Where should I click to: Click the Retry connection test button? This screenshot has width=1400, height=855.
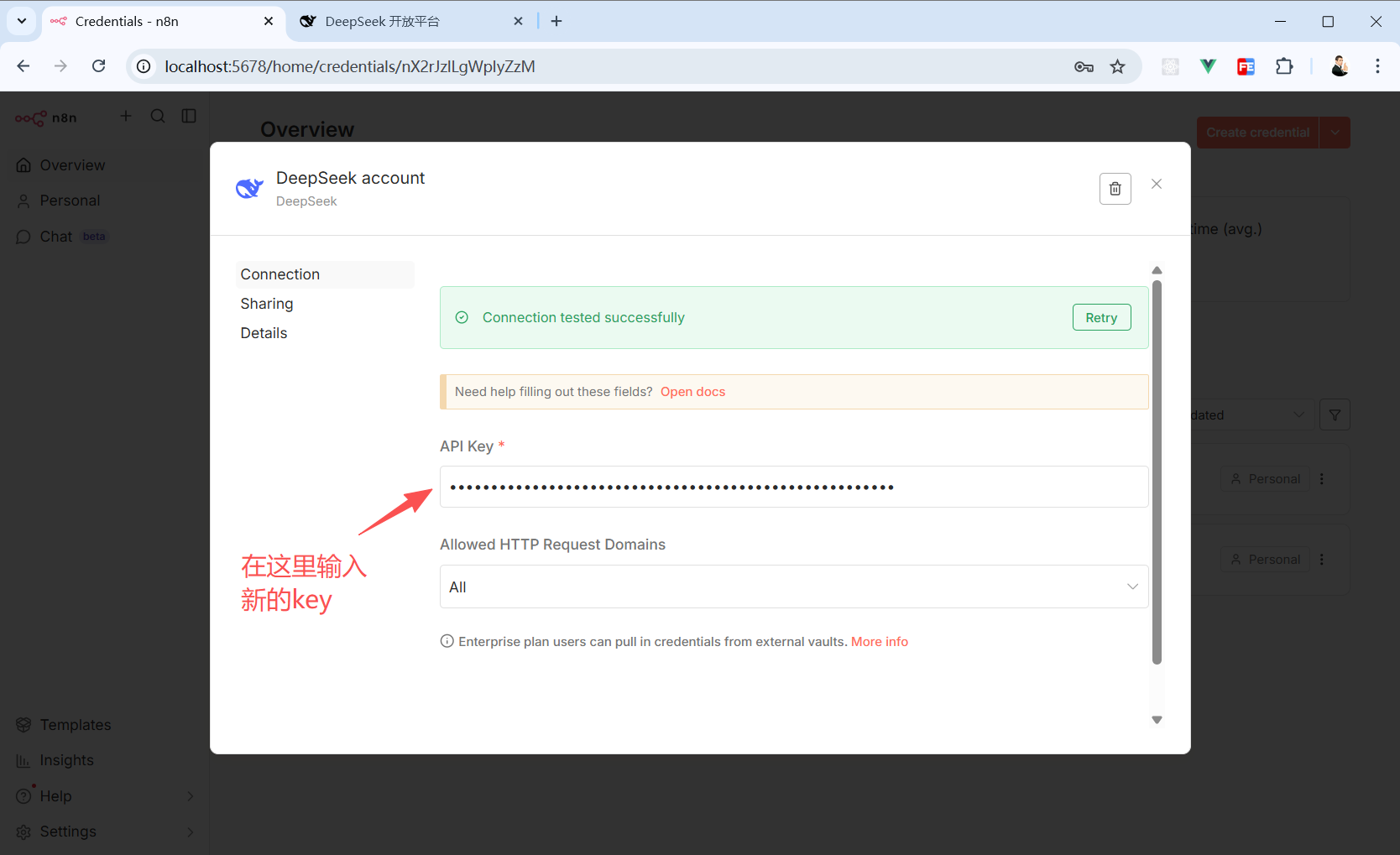pos(1100,317)
